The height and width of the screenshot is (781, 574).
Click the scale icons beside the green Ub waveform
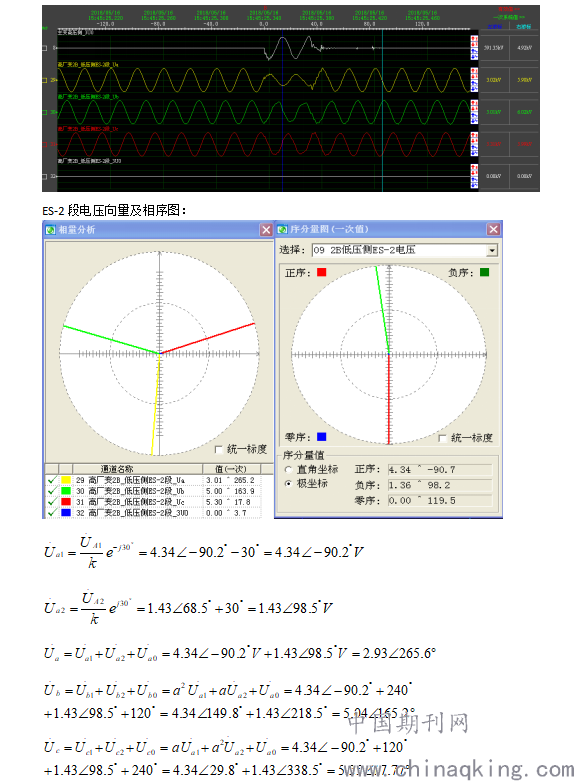[474, 113]
